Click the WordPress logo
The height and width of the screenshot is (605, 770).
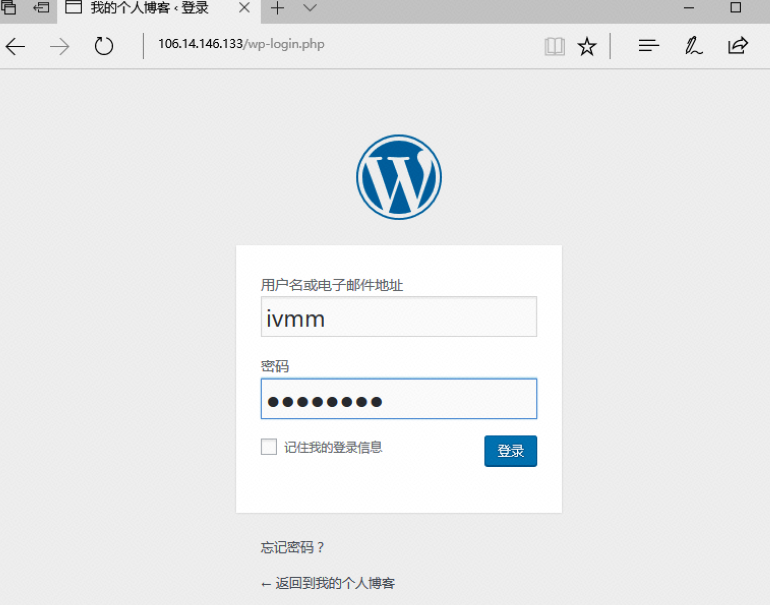click(x=399, y=177)
